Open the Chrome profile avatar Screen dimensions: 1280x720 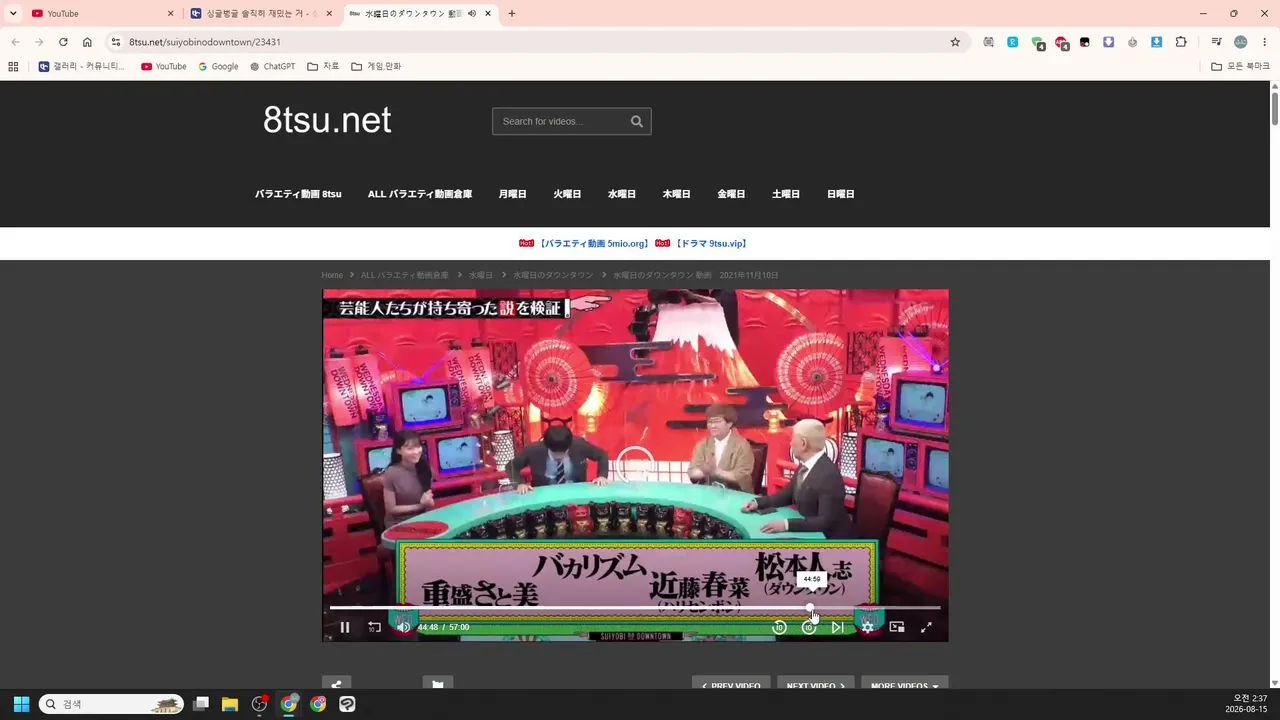point(1240,42)
